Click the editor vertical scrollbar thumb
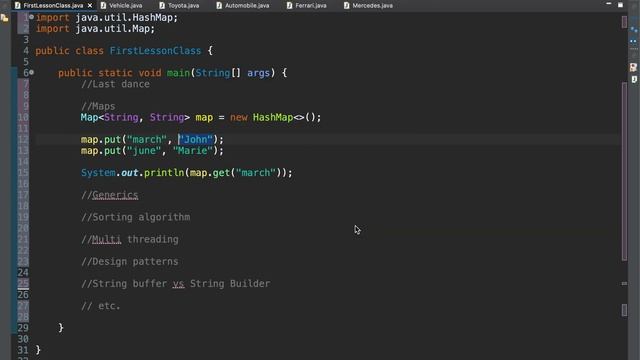 (x=624, y=171)
